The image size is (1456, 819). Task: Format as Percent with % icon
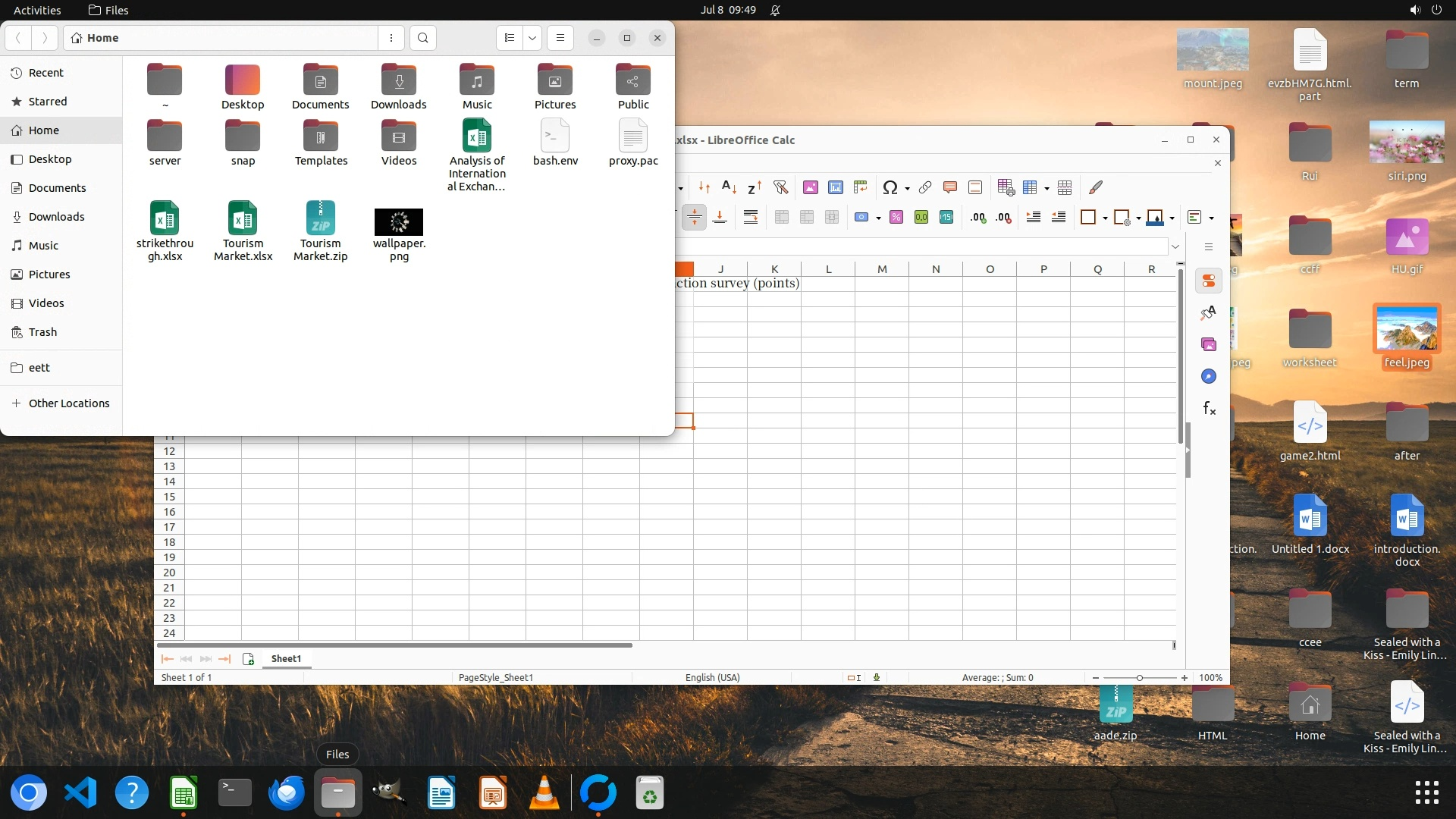[896, 218]
